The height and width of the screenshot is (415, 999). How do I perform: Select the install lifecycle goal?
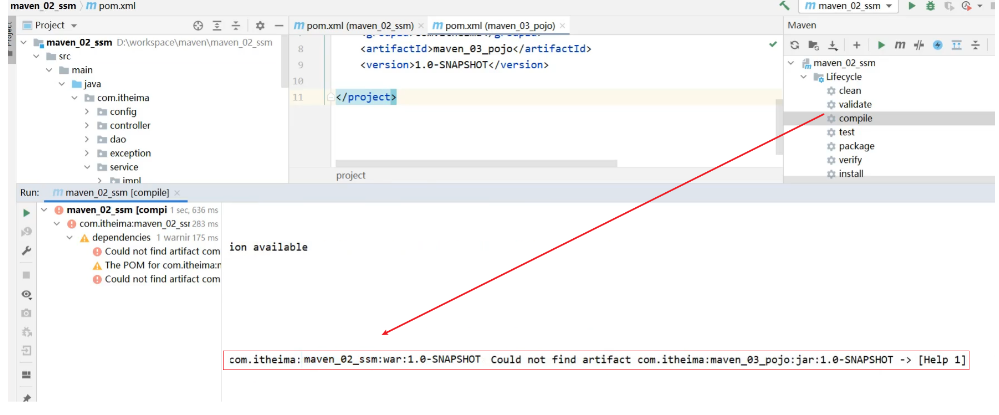pos(851,173)
